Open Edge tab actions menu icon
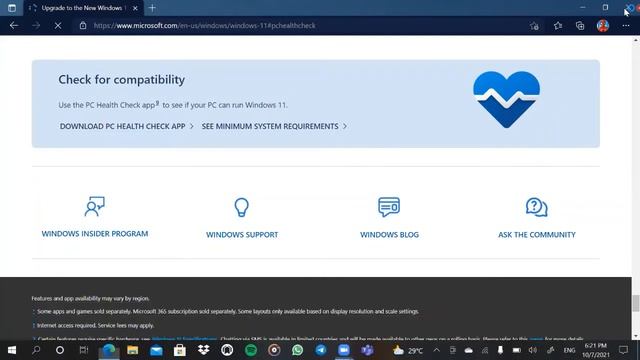This screenshot has height=360, width=640. (11, 8)
